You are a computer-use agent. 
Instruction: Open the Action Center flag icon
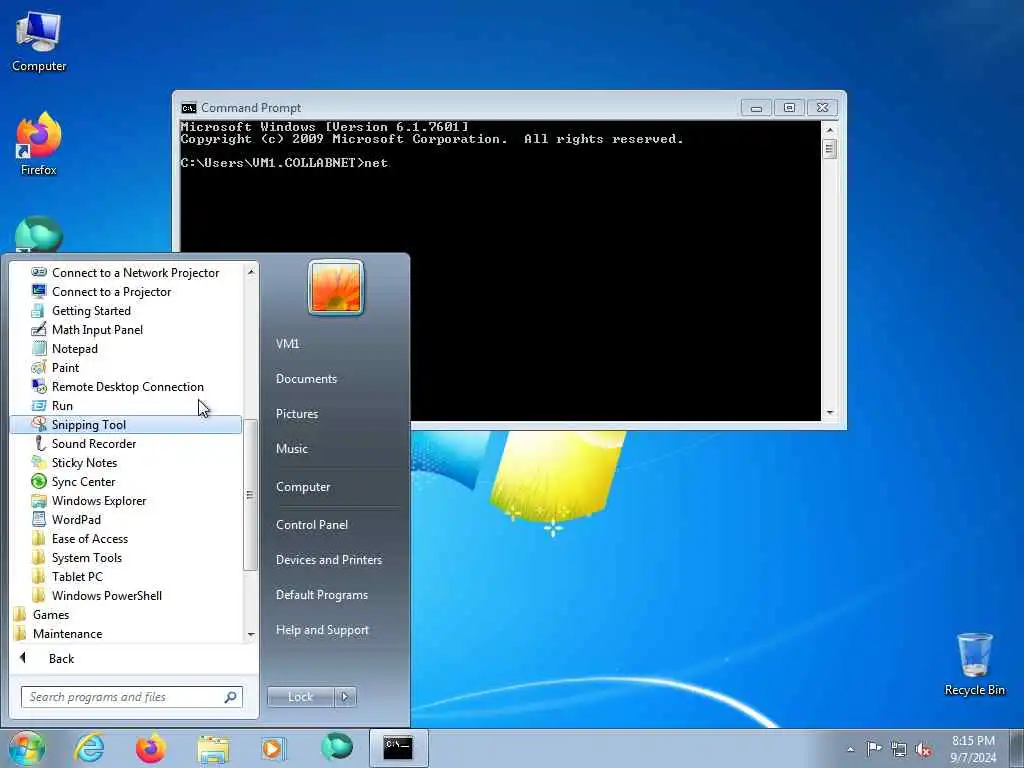pos(873,748)
